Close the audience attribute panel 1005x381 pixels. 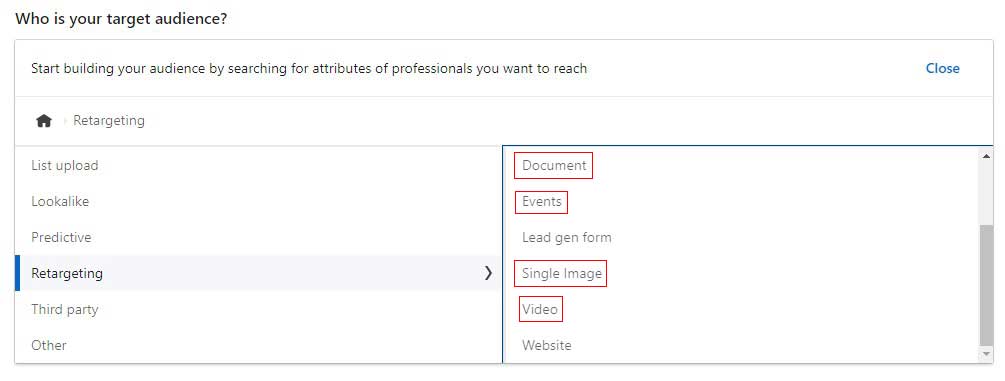pos(942,68)
